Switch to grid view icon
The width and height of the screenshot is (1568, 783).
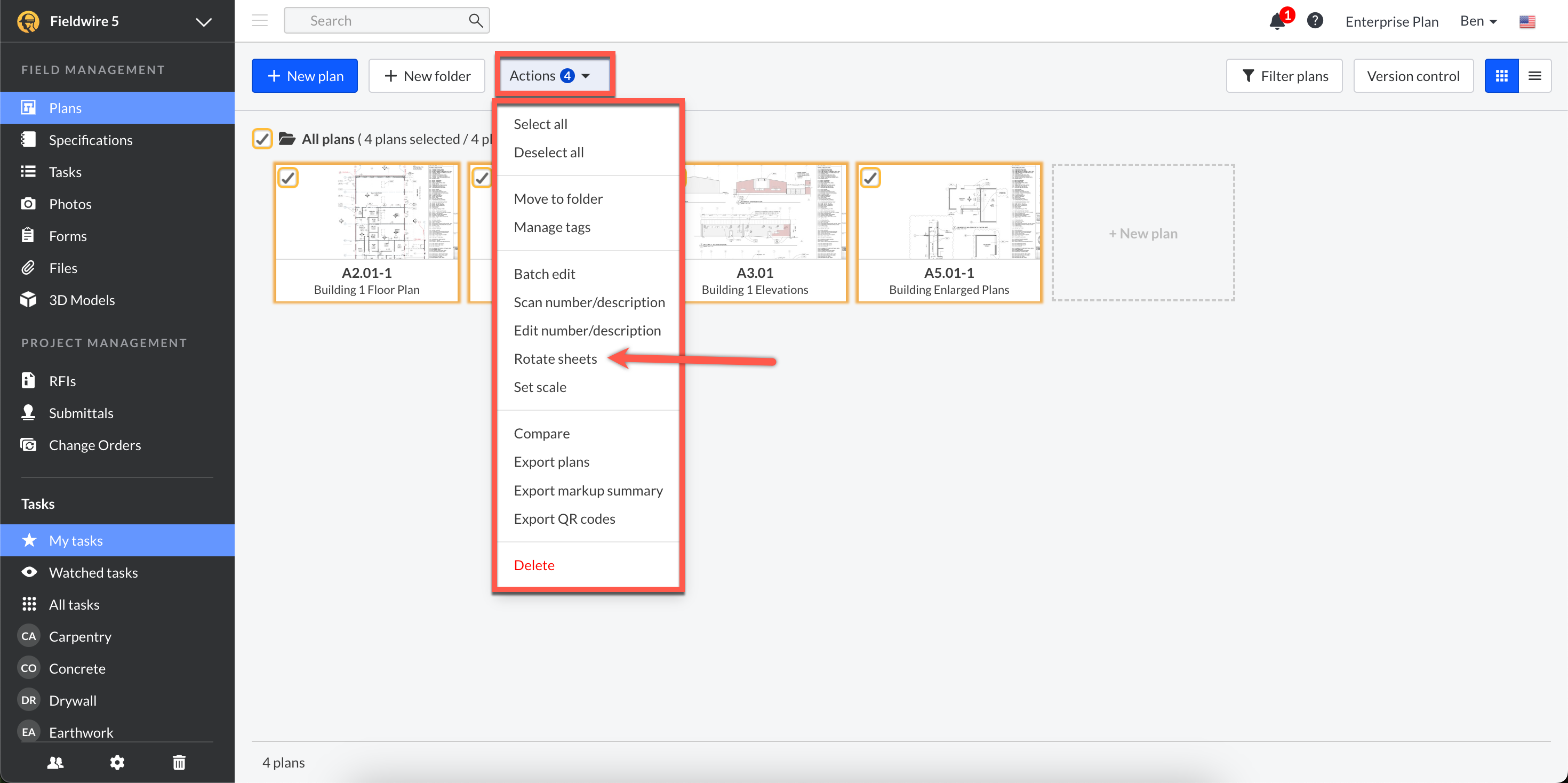[x=1501, y=76]
